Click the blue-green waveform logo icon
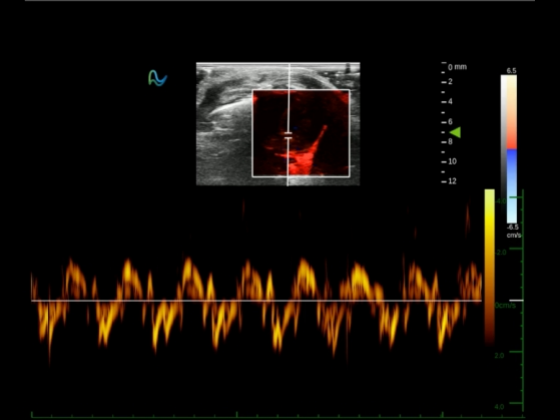 (158, 78)
